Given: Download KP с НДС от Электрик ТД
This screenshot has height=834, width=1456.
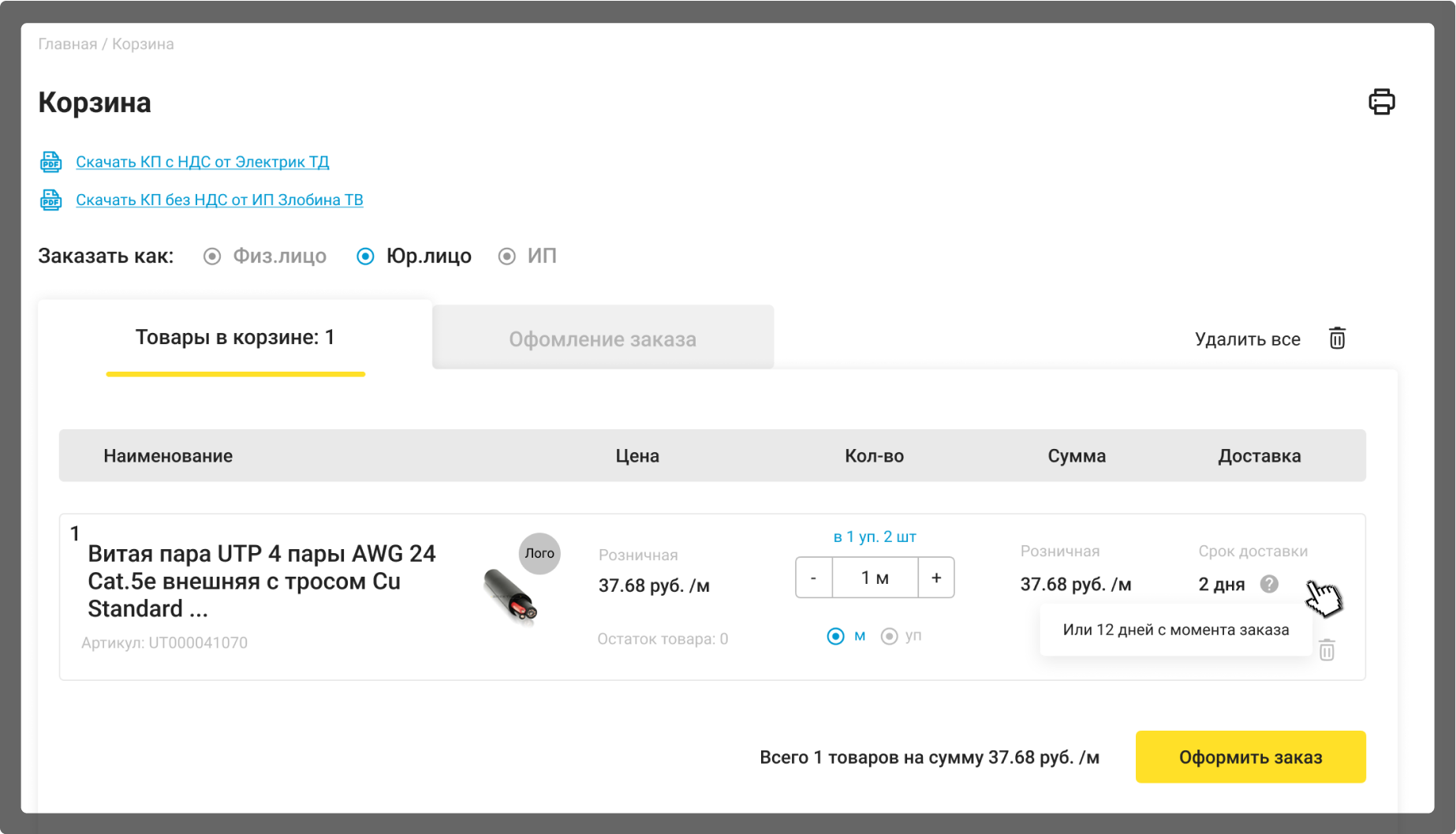Looking at the screenshot, I should (x=203, y=162).
